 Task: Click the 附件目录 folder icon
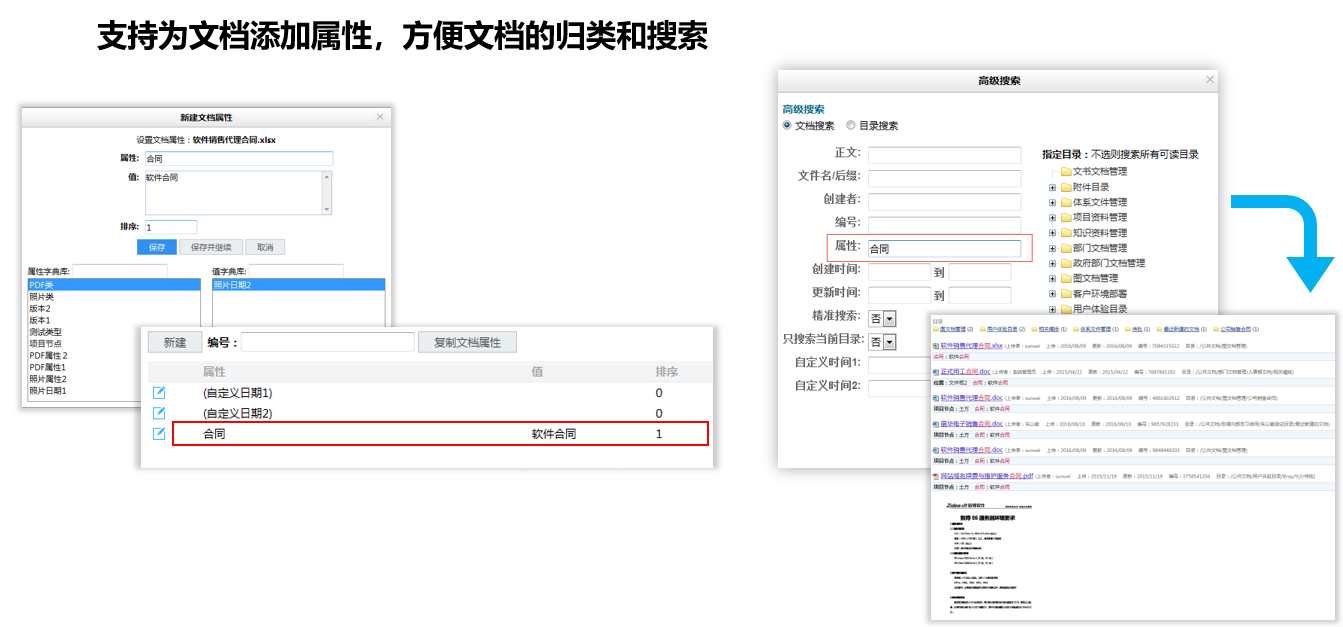click(1066, 187)
